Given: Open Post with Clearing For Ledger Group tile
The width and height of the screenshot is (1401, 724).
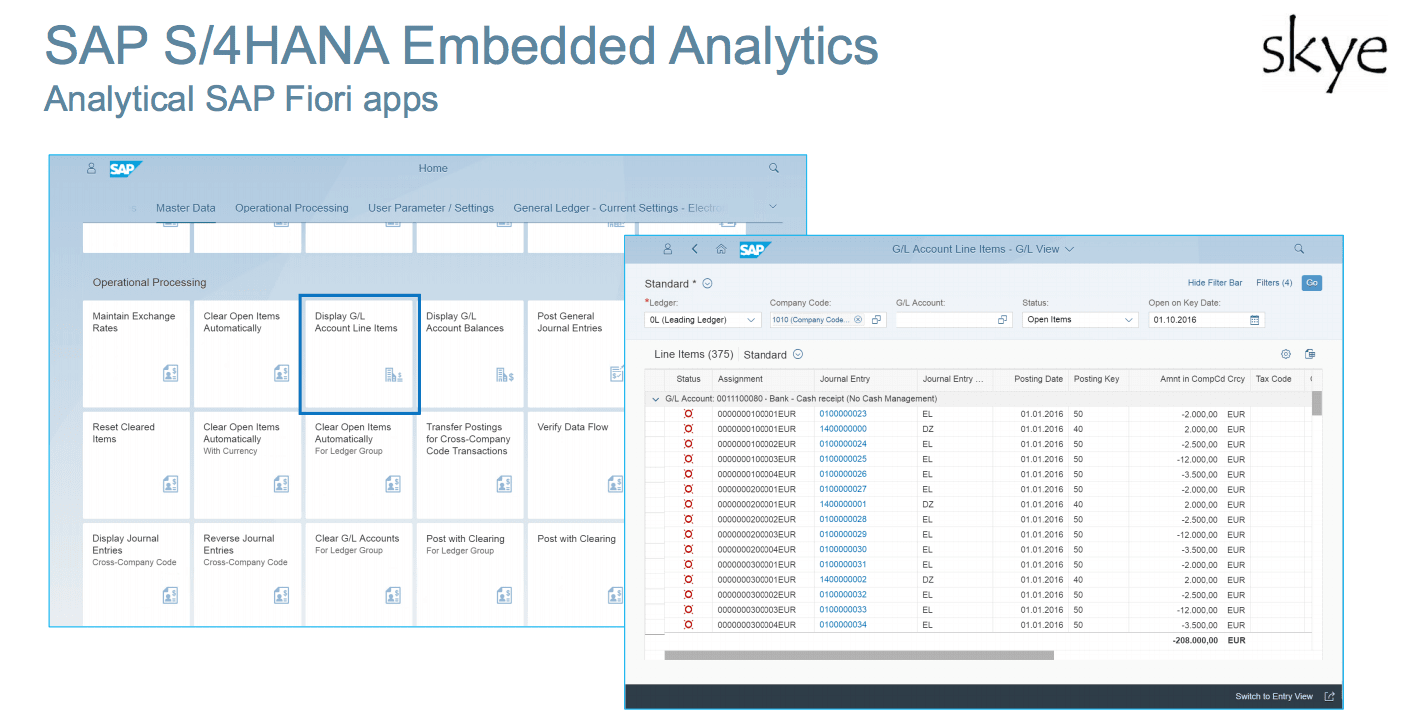Looking at the screenshot, I should (469, 576).
